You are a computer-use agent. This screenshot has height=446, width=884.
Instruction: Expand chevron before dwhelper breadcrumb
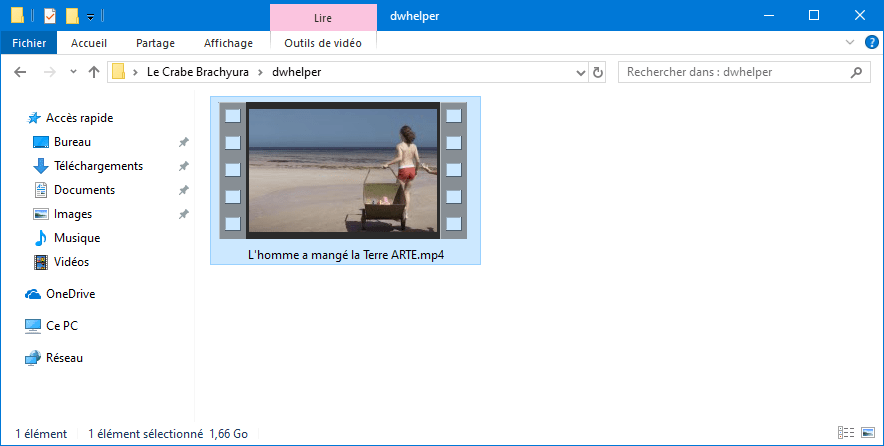pos(260,72)
